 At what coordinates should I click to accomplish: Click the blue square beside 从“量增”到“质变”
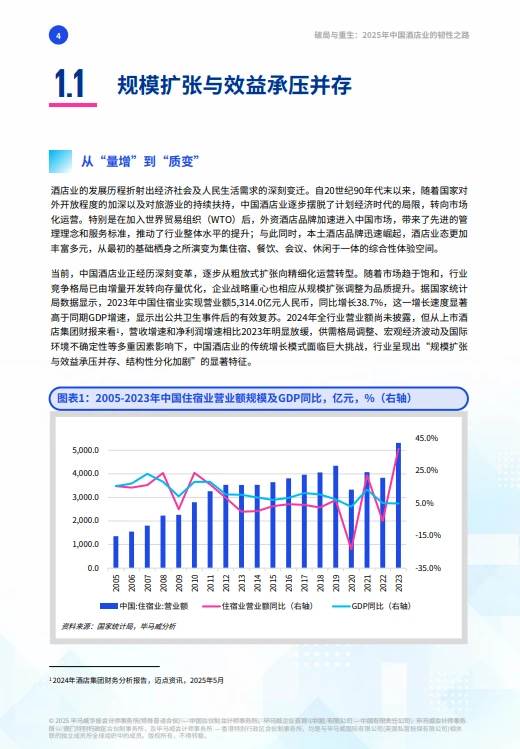coord(61,161)
